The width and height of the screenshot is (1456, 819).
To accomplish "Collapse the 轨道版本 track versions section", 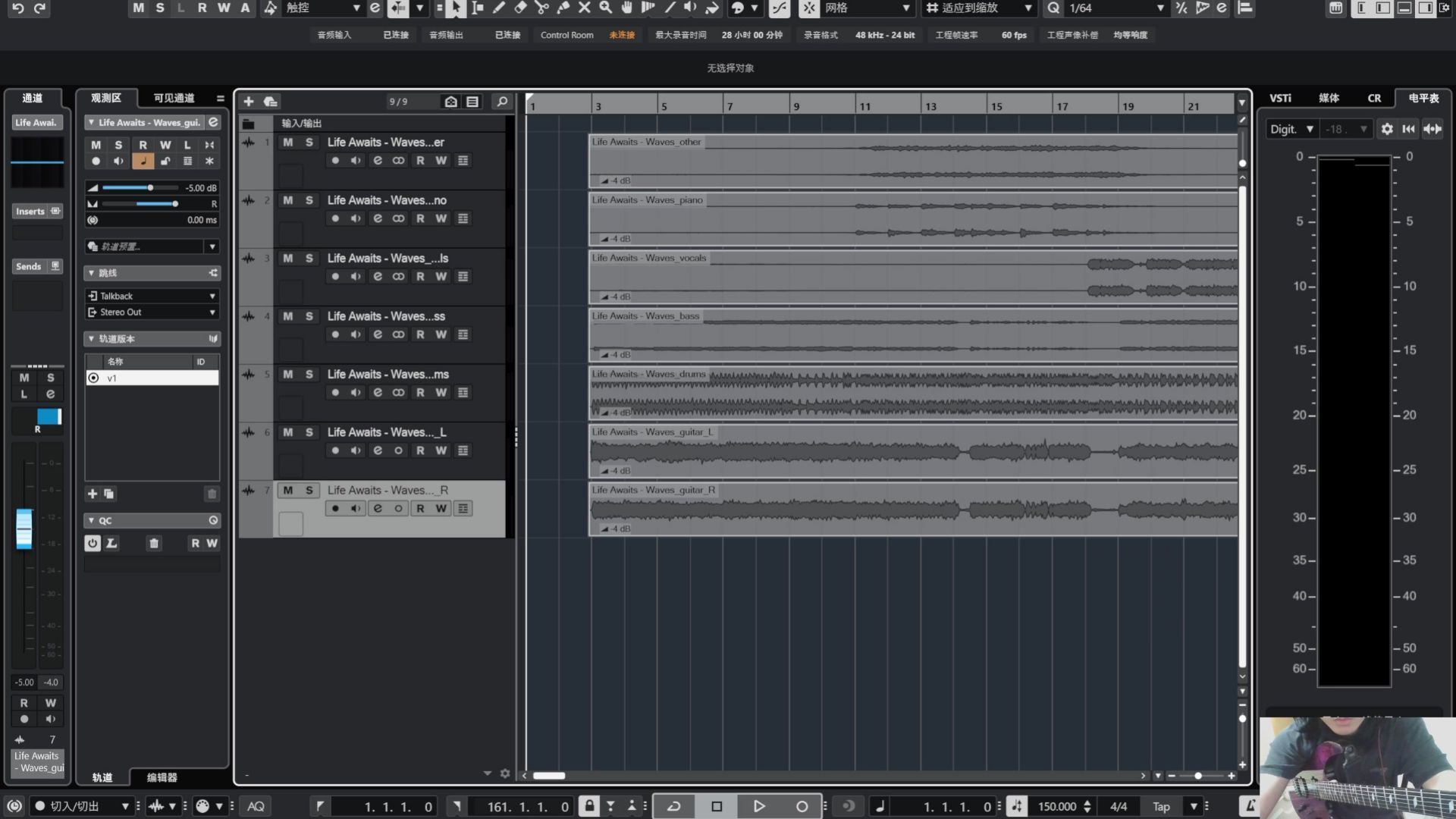I will tap(91, 339).
